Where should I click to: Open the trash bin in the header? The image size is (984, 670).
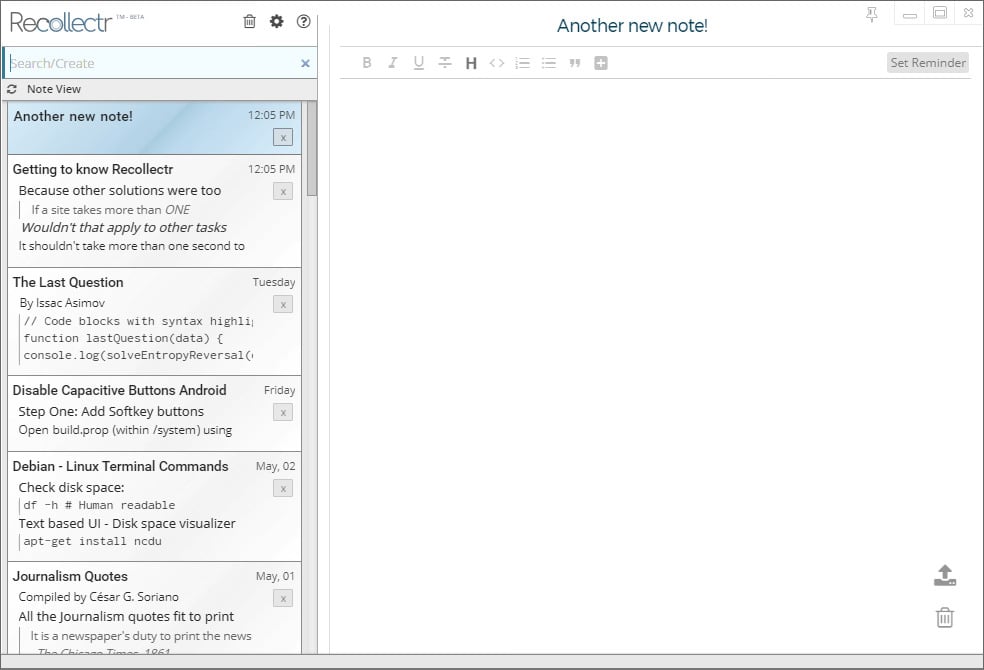[x=249, y=21]
